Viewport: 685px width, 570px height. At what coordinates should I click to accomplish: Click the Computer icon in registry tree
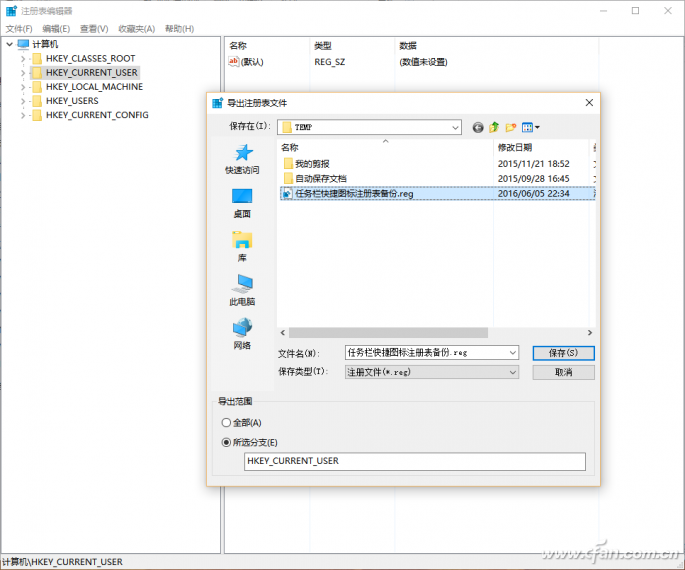click(23, 44)
